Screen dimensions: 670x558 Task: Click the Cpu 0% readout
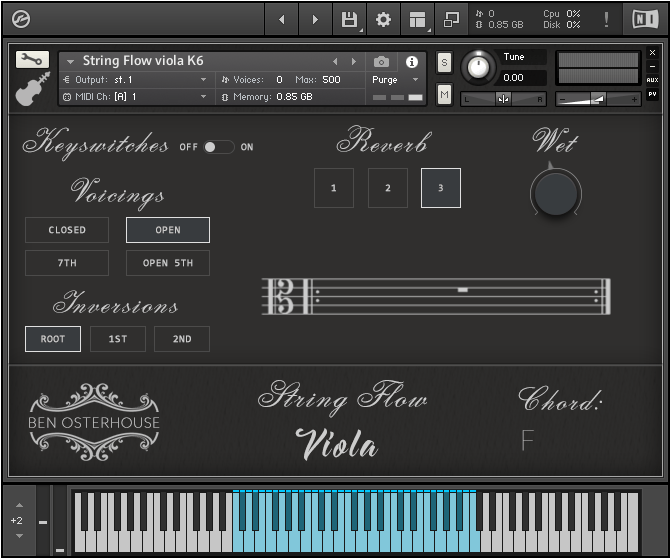coord(561,14)
